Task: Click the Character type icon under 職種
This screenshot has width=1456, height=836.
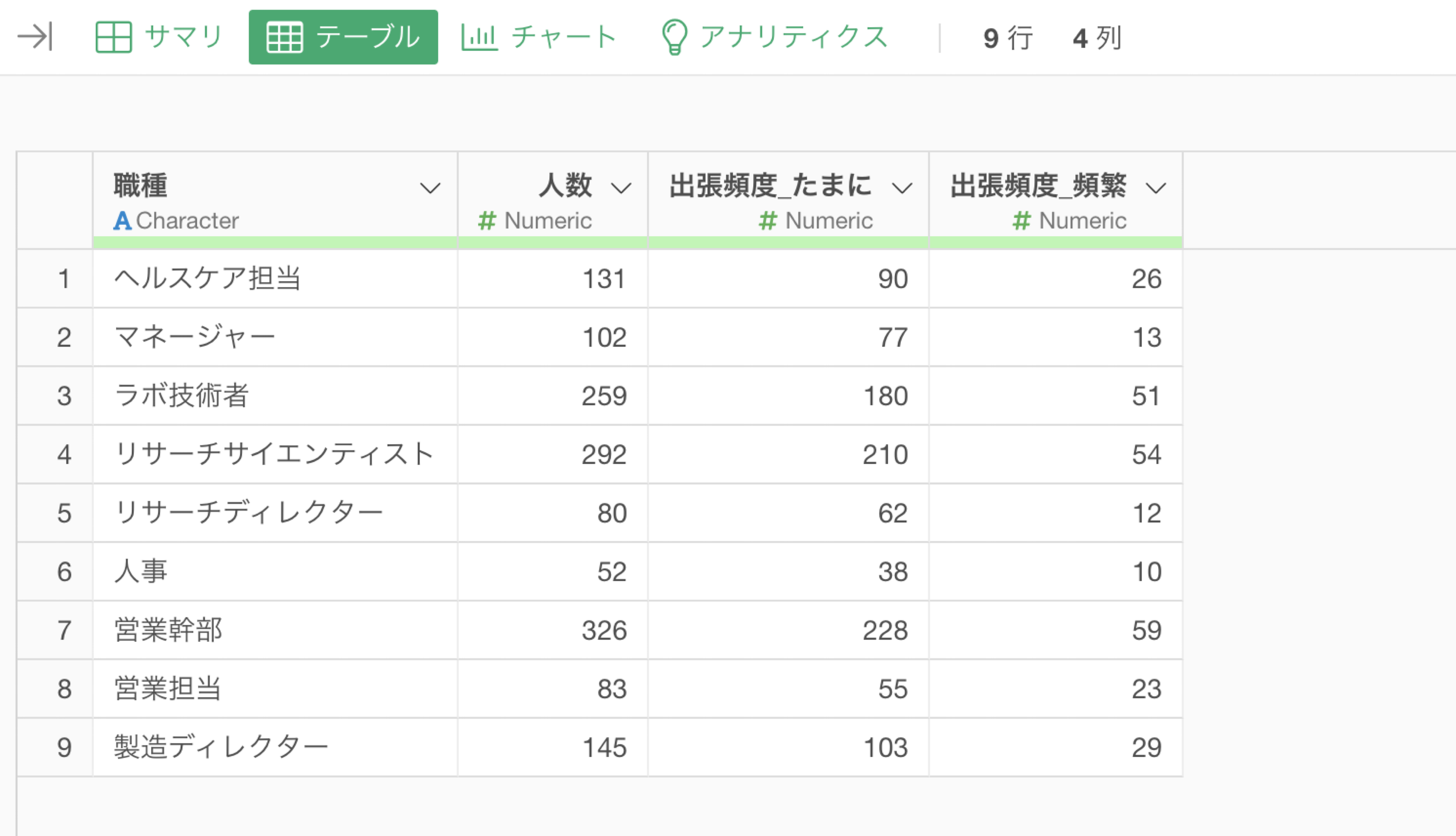Action: [x=122, y=220]
